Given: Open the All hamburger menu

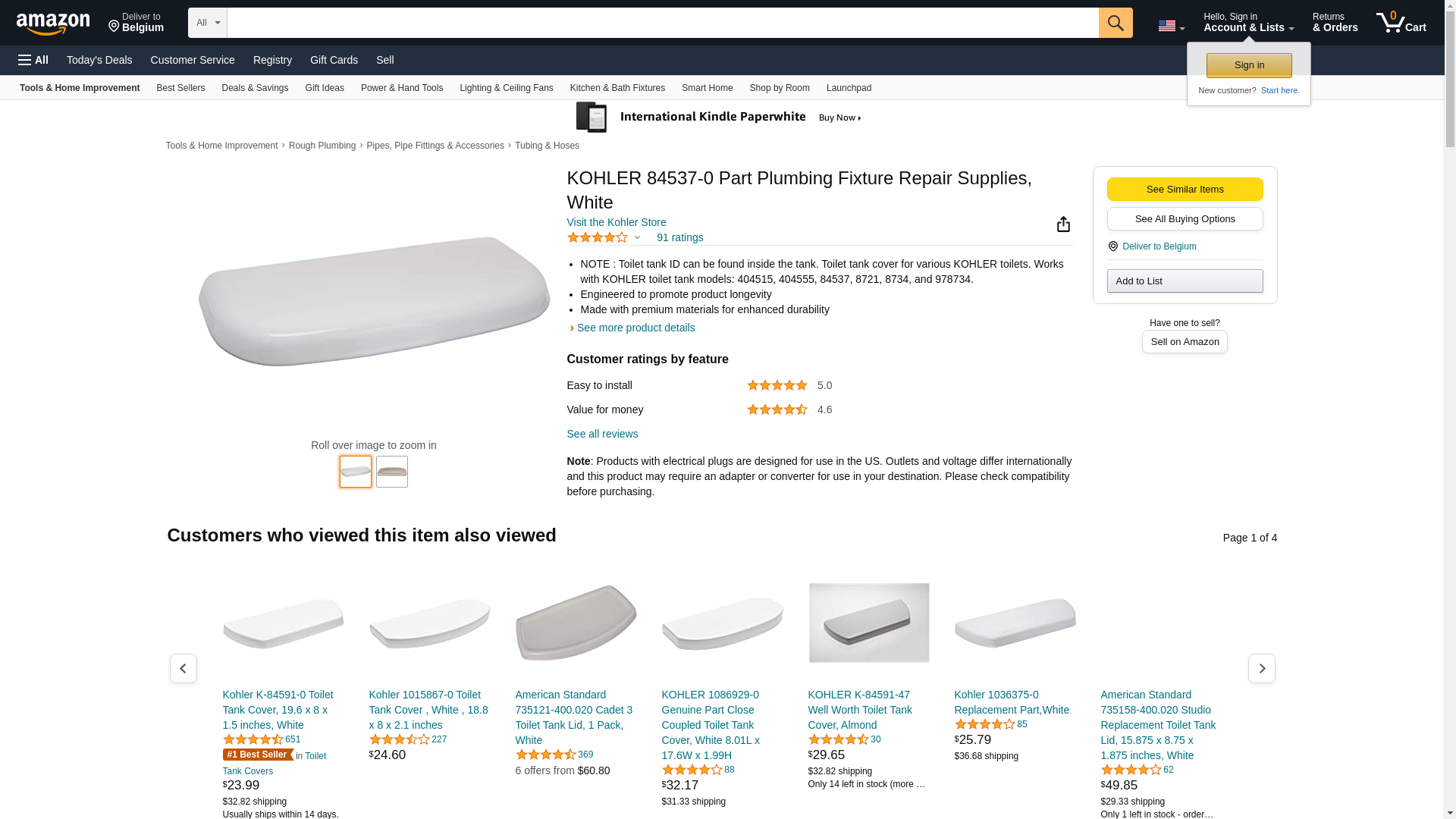Looking at the screenshot, I should (x=33, y=60).
